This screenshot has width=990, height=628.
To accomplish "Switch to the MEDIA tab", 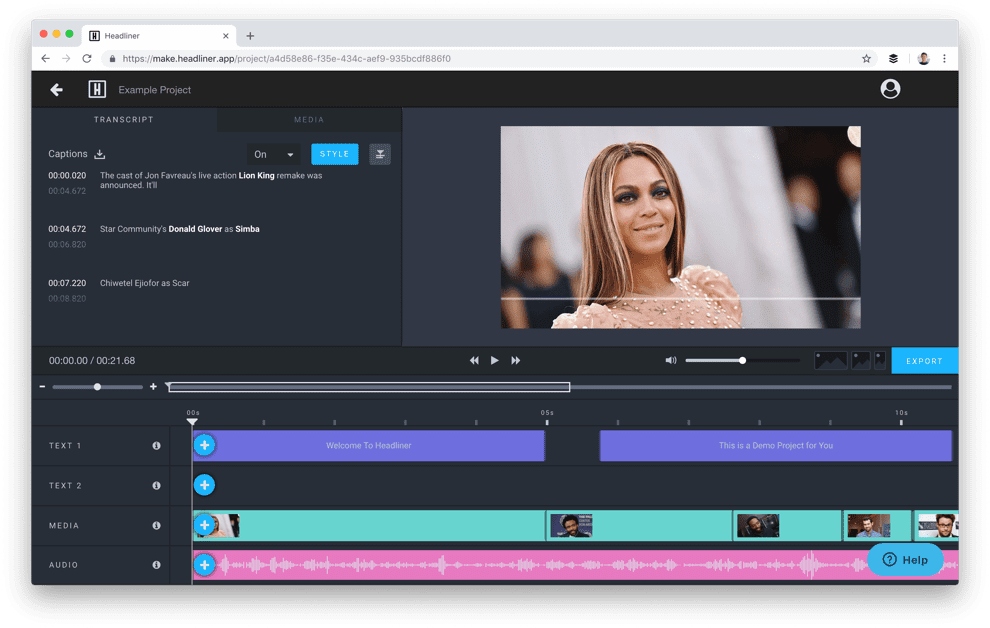I will click(x=308, y=119).
